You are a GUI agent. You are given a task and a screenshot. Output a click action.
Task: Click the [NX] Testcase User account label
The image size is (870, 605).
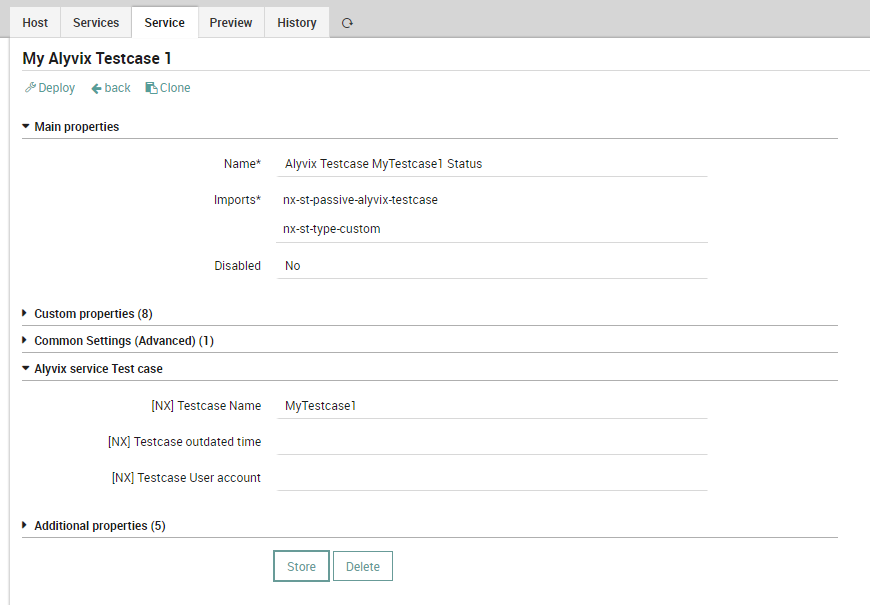(x=186, y=478)
